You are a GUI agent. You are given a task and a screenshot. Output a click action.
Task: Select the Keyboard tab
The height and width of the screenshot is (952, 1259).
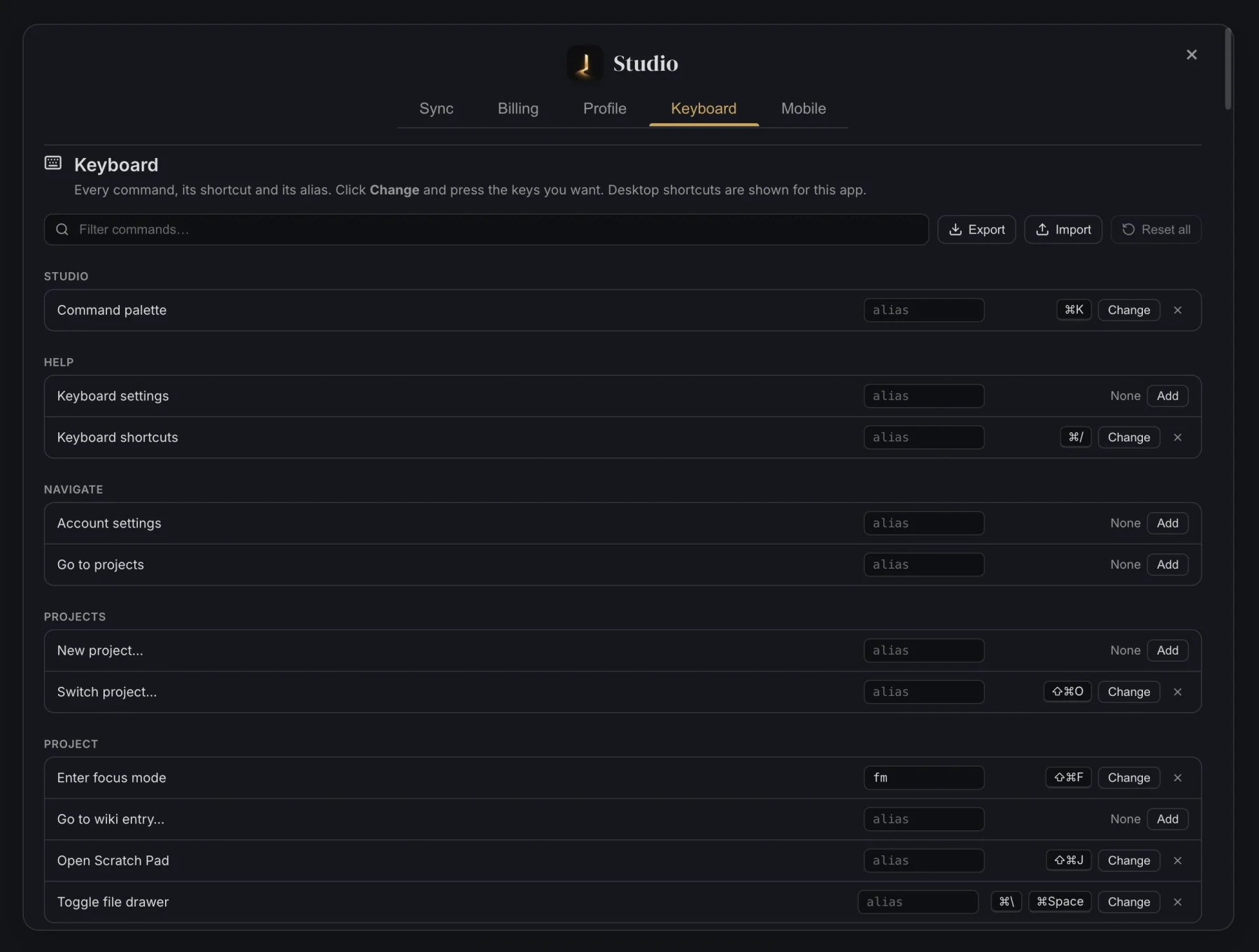[x=704, y=108]
